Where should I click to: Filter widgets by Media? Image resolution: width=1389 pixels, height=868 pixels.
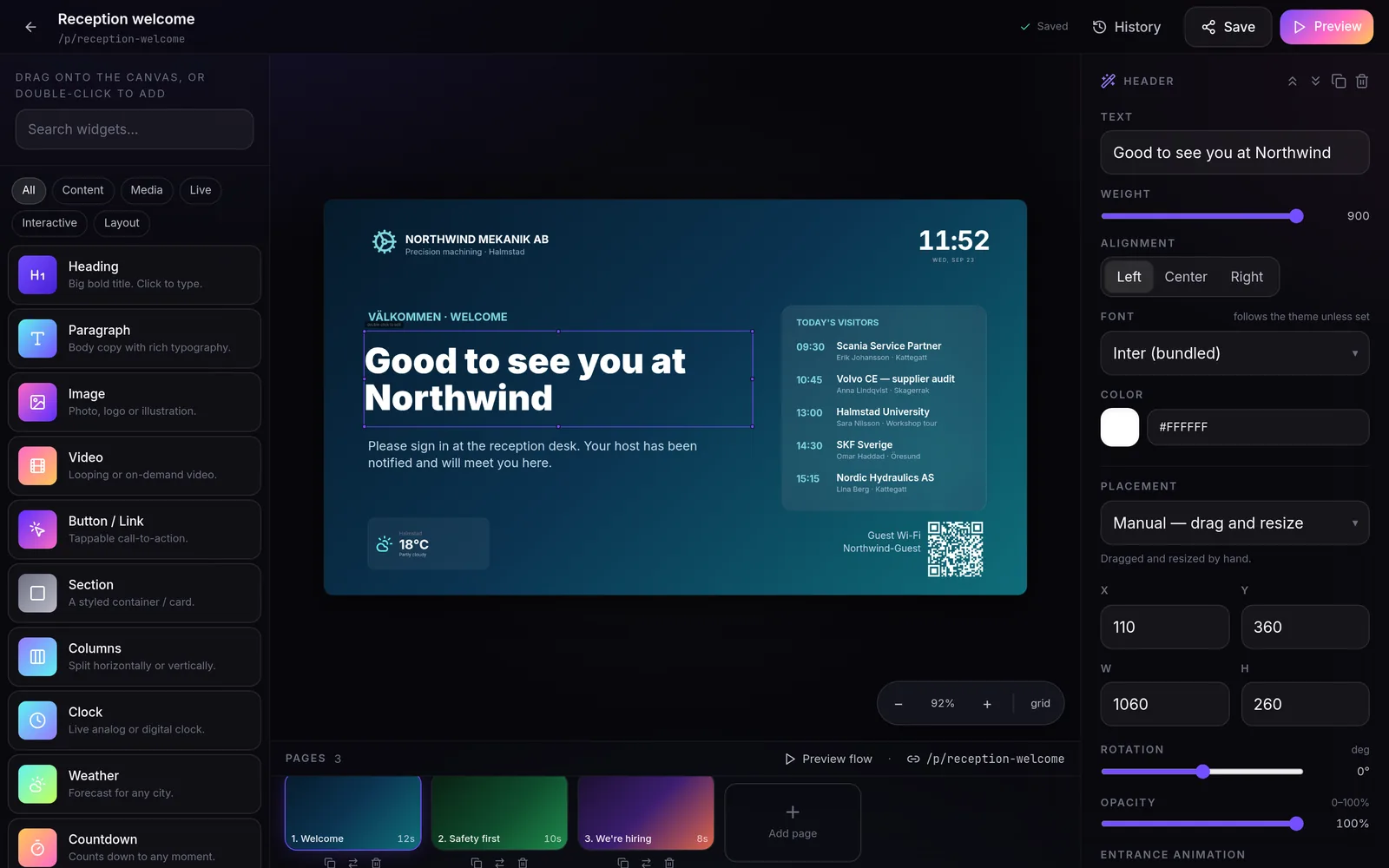click(x=147, y=190)
